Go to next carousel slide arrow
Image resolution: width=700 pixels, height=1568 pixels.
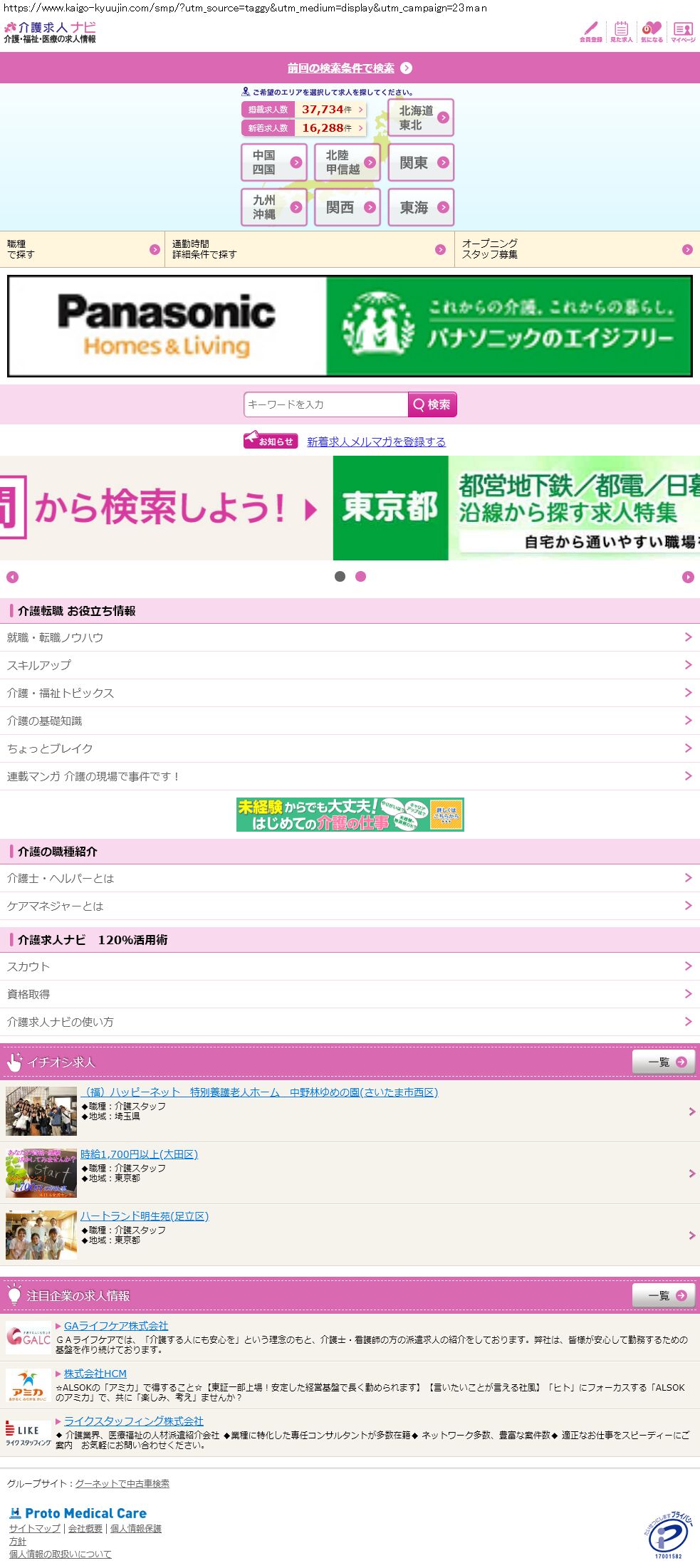[x=688, y=577]
